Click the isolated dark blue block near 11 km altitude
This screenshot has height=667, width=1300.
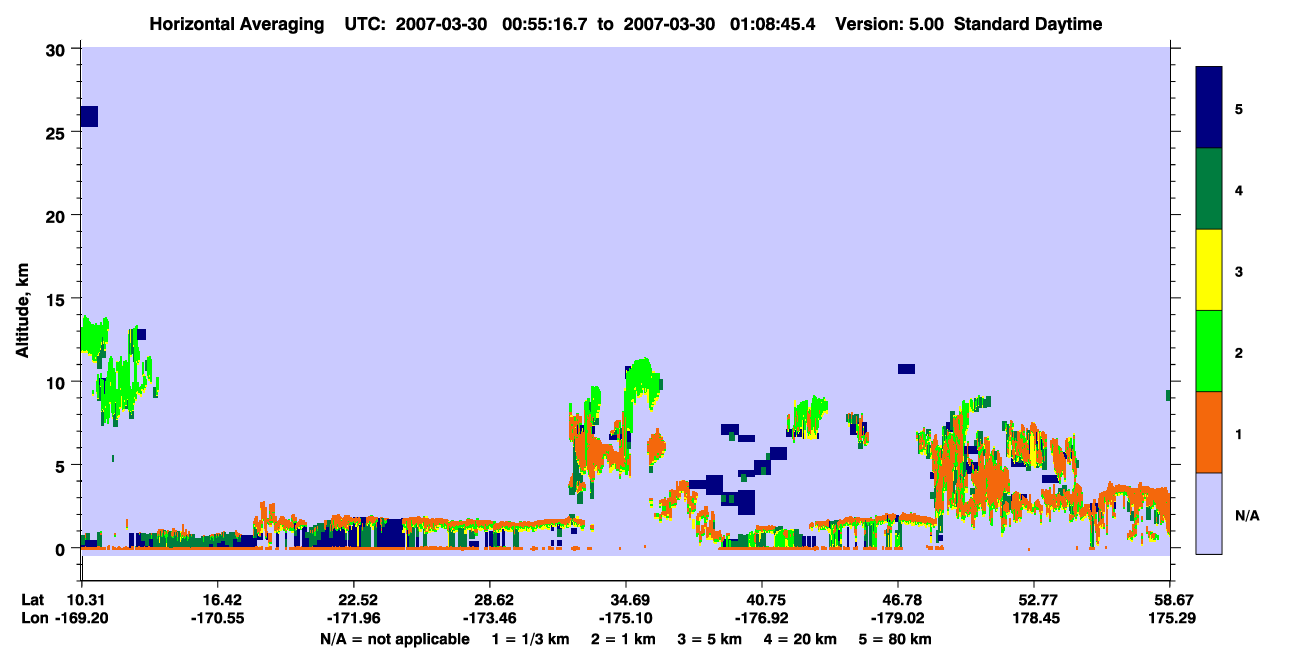[x=906, y=369]
